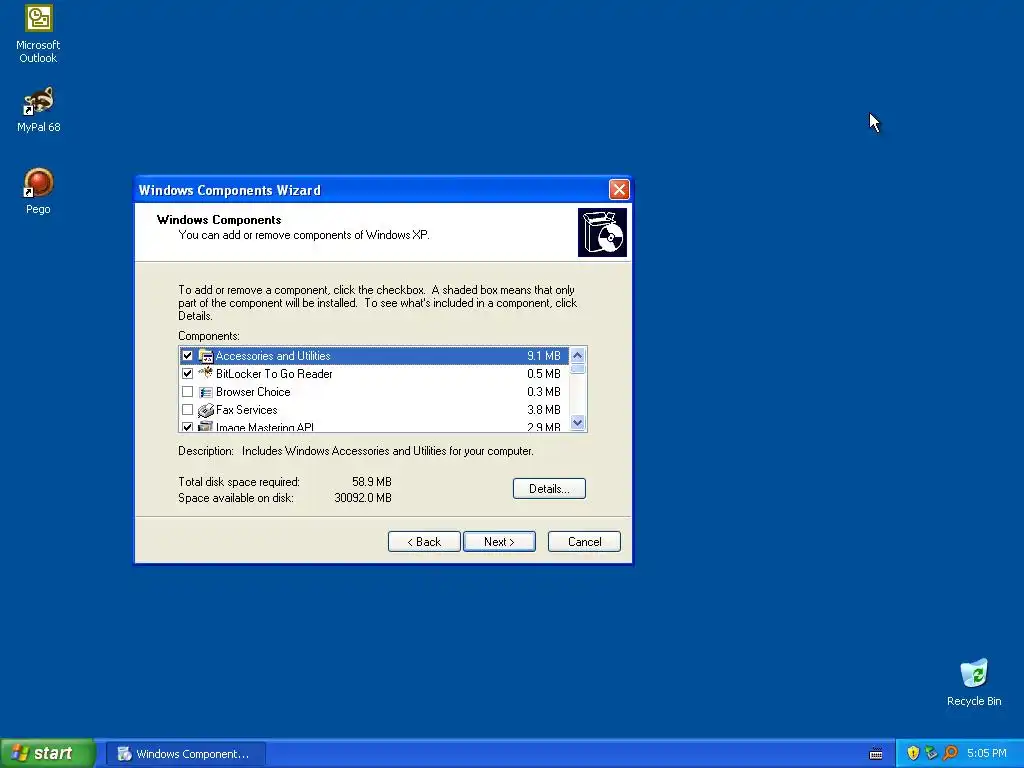The height and width of the screenshot is (768, 1024).
Task: Select the Fax Services list row
Action: click(374, 410)
